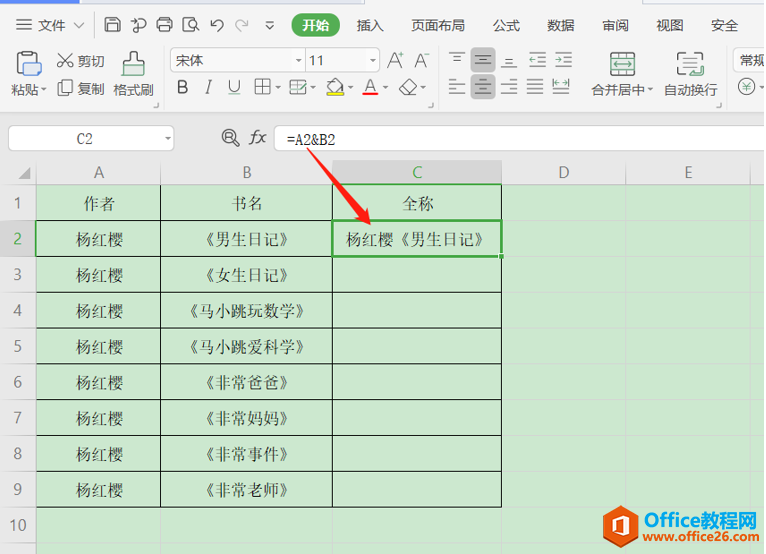Screen dimensions: 766x554
Task: Click the Undo arrow
Action: tap(216, 25)
